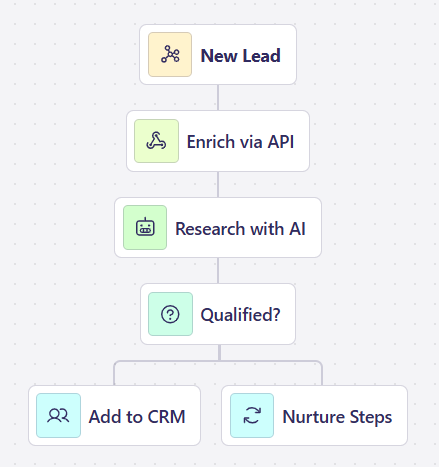Click connector between Research with AI and Qualified?
This screenshot has width=439, height=467.
(x=218, y=270)
